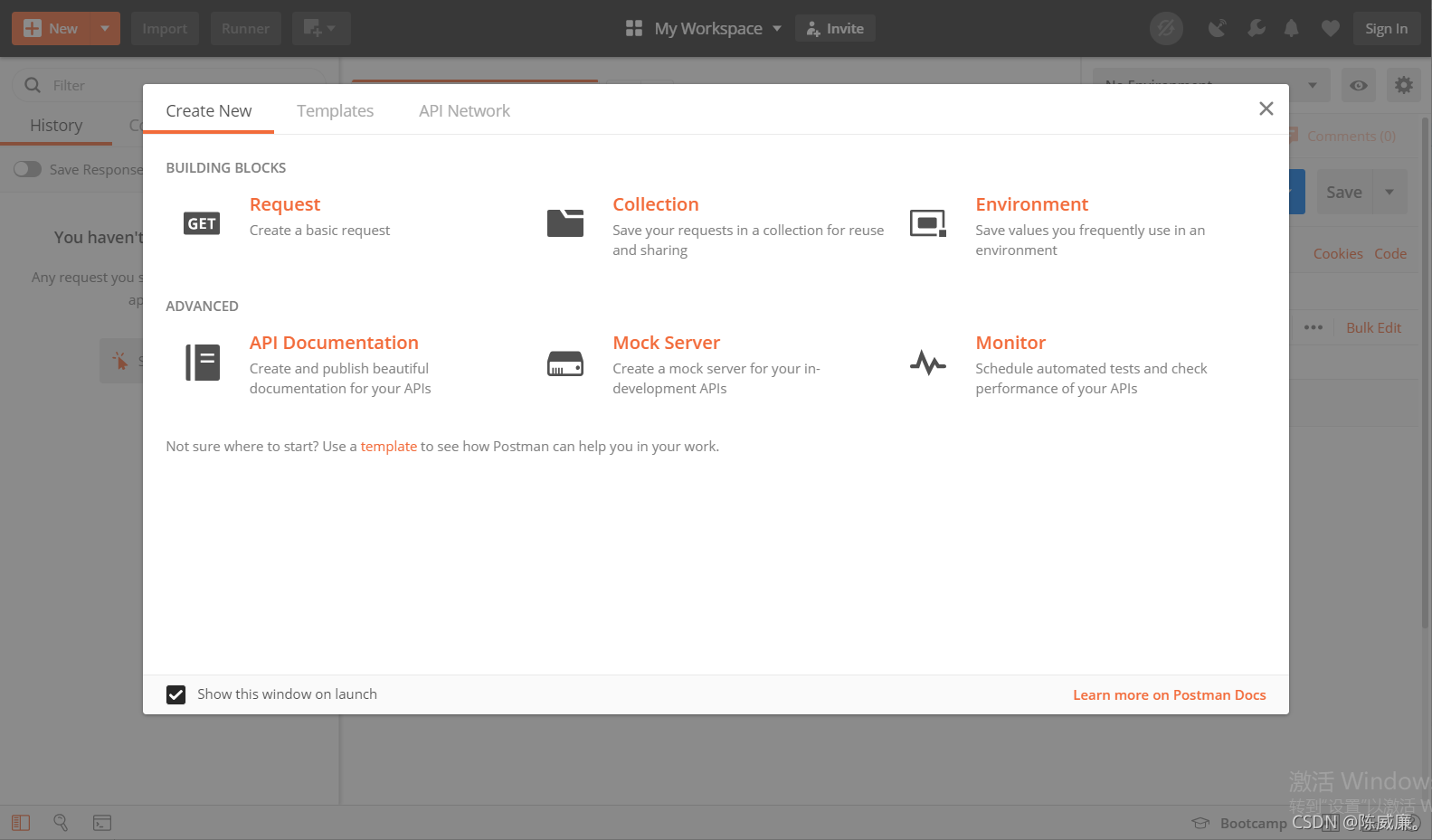Click the GET request icon
Image resolution: width=1432 pixels, height=840 pixels.
point(202,223)
